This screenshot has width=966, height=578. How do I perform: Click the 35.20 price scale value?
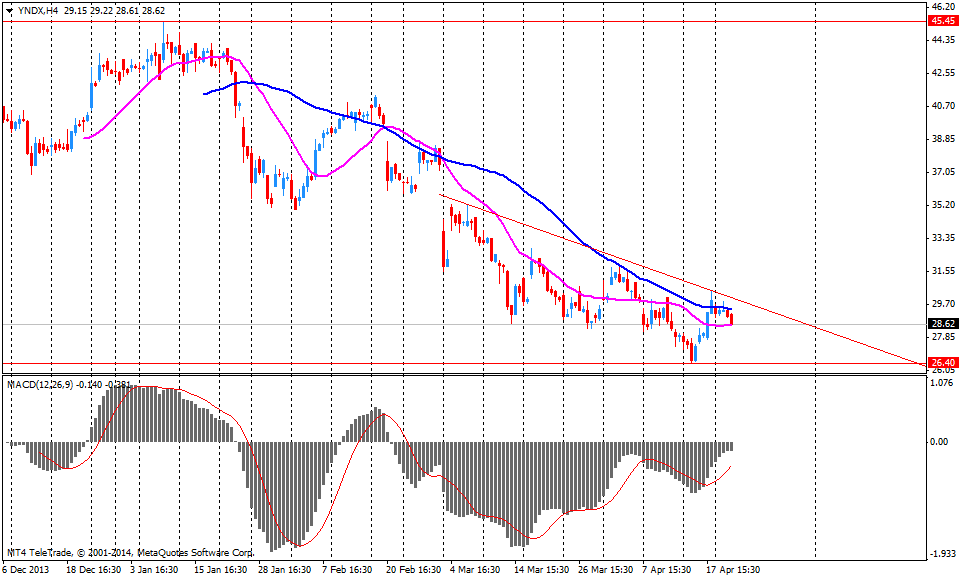[x=943, y=205]
